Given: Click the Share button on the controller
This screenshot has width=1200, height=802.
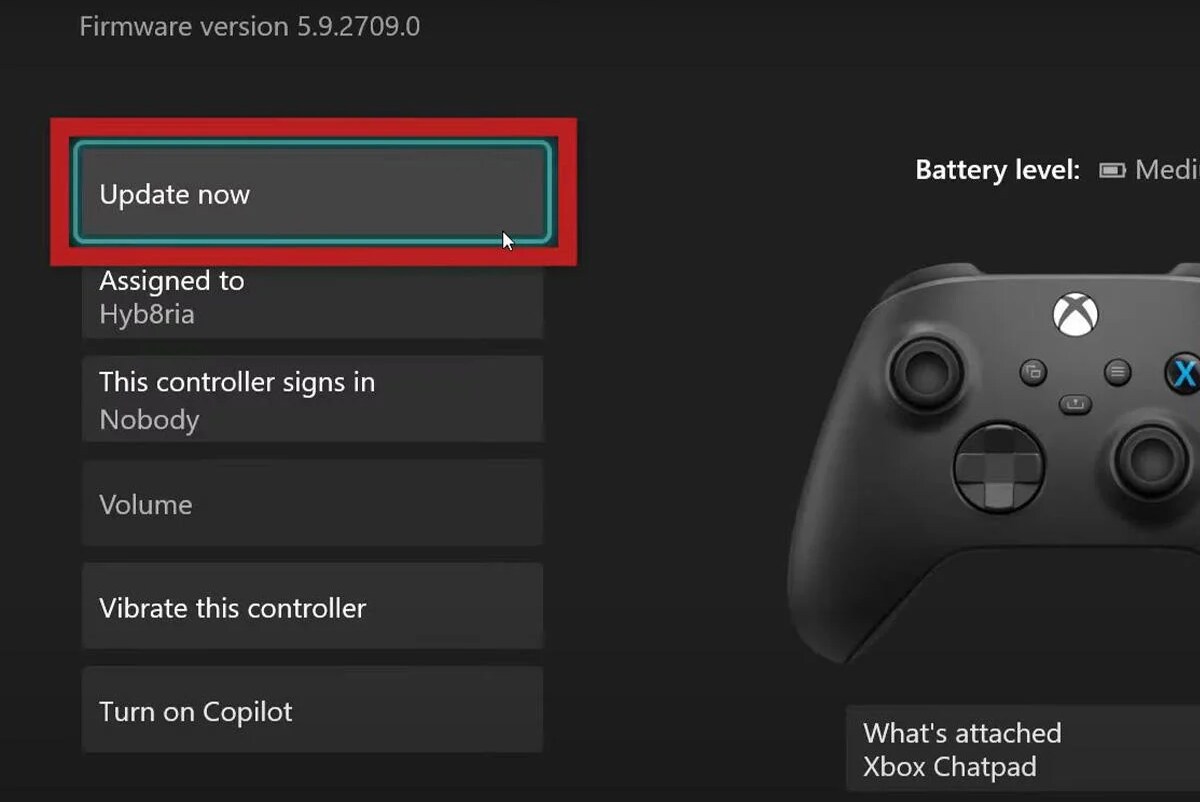Looking at the screenshot, I should [x=1075, y=404].
